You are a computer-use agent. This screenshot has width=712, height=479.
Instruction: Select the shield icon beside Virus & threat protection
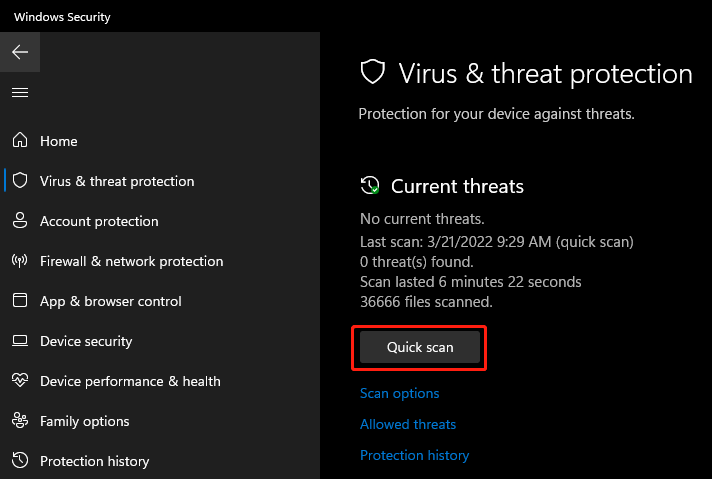(x=20, y=180)
